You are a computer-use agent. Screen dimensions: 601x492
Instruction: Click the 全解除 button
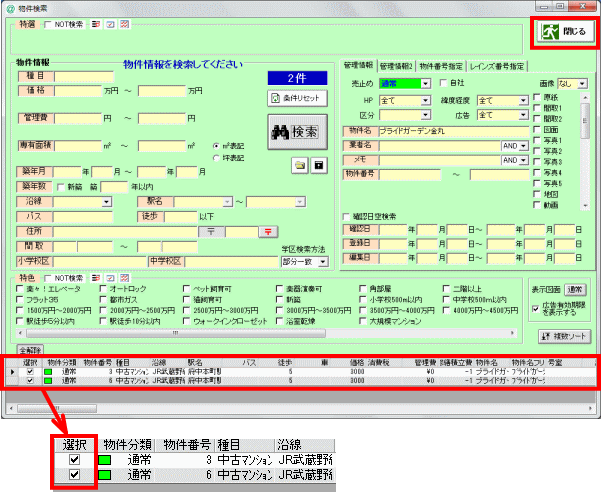(30, 350)
